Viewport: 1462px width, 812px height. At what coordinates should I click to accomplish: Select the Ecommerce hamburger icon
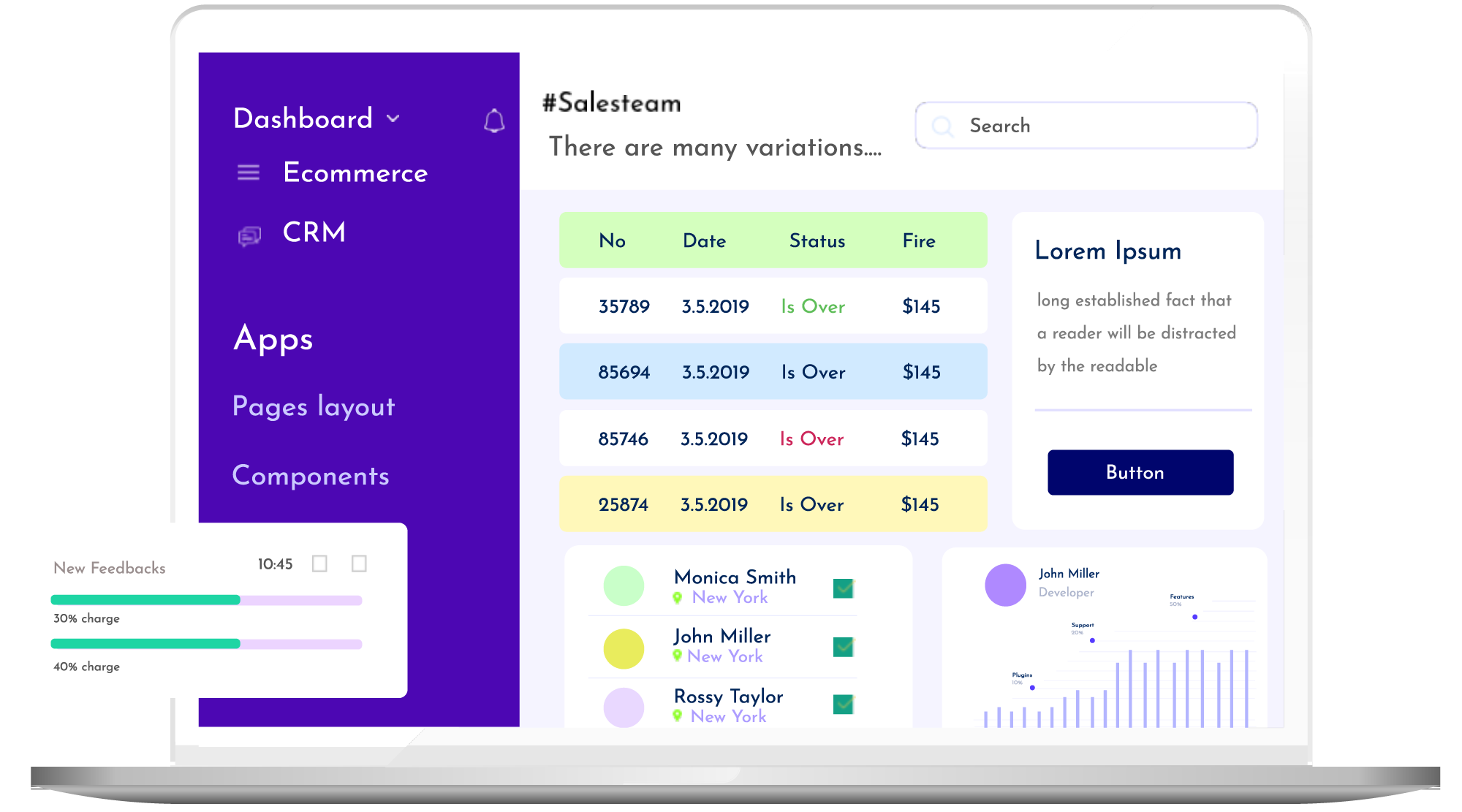pyautogui.click(x=249, y=173)
